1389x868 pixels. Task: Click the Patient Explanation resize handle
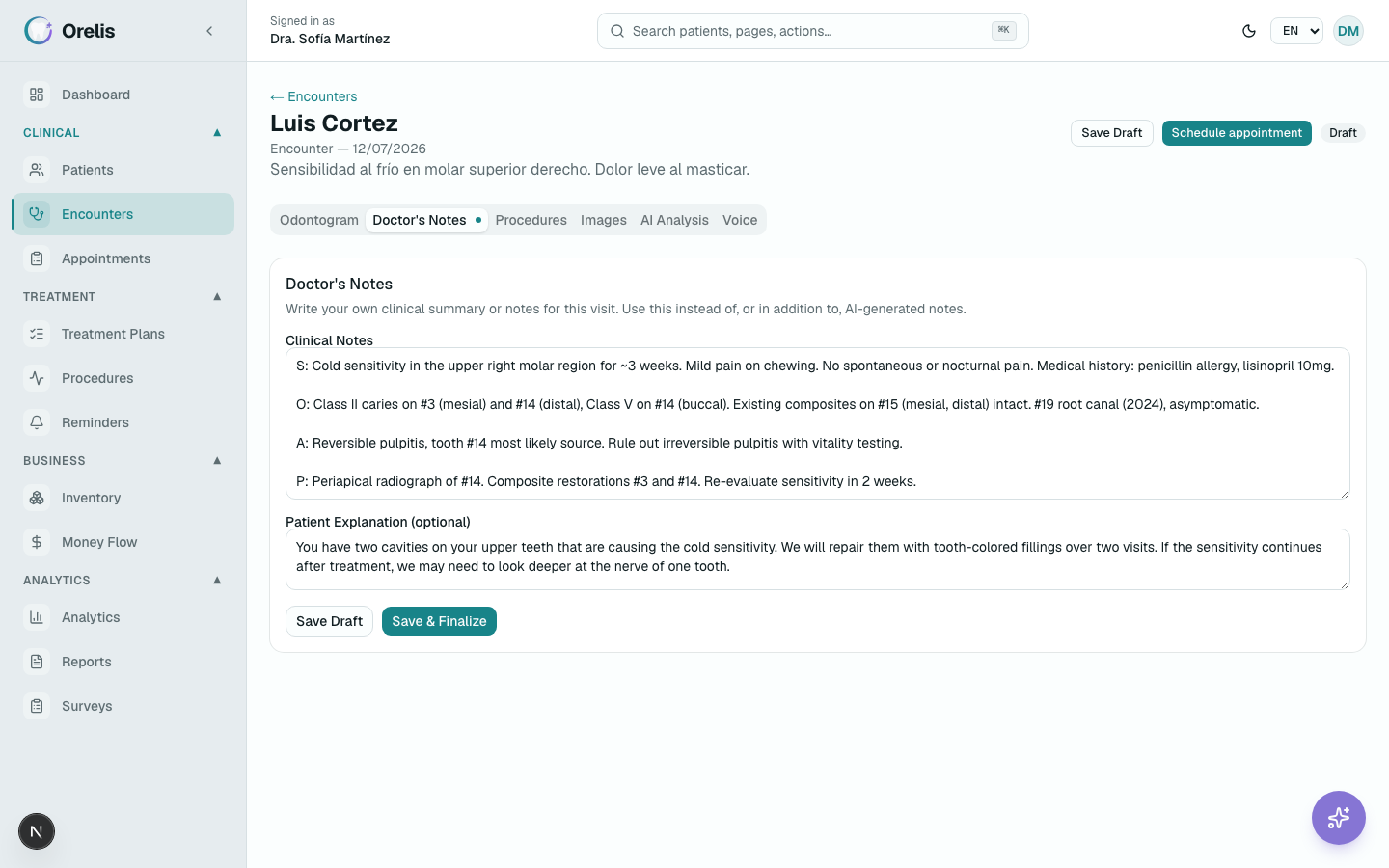[x=1344, y=583]
